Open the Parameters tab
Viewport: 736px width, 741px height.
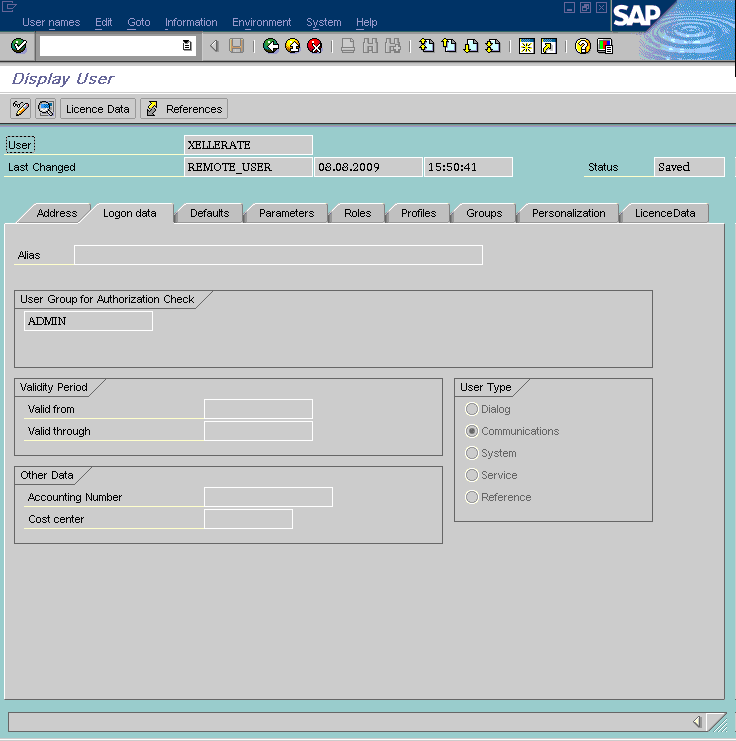point(286,213)
